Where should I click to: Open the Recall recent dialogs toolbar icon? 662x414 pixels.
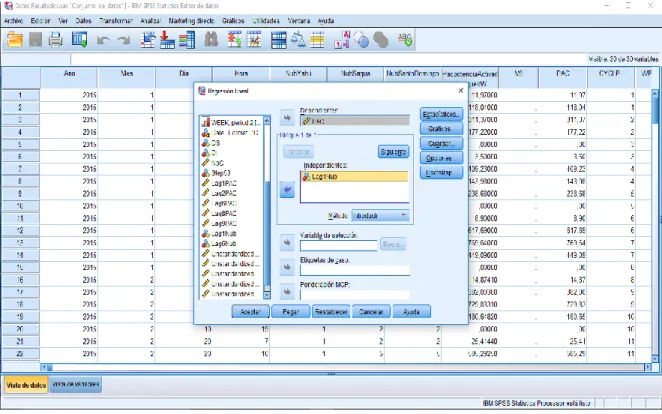click(79, 40)
